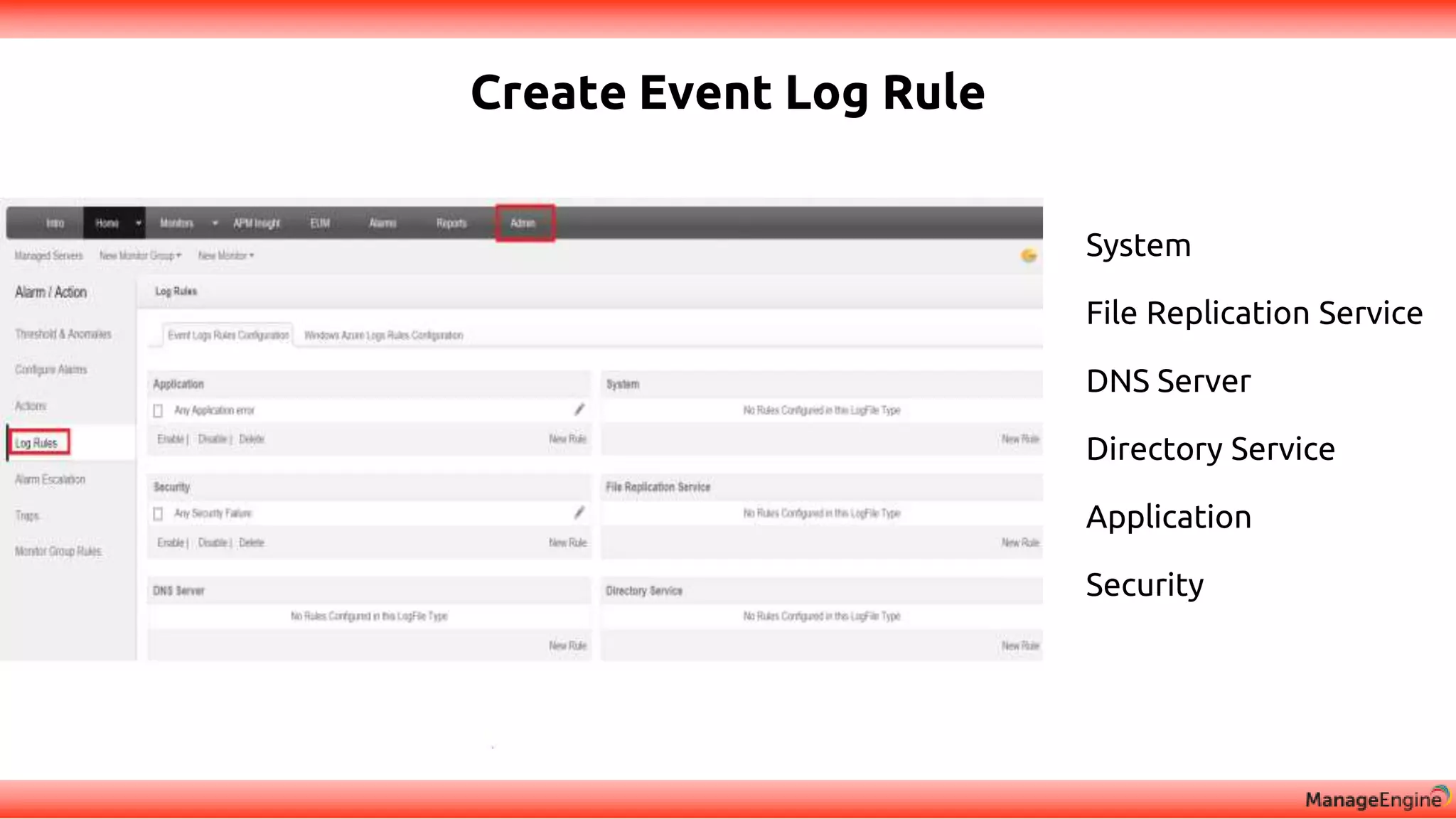This screenshot has height=819, width=1456.
Task: Click the orange icon at toolbar right
Action: [x=1028, y=255]
